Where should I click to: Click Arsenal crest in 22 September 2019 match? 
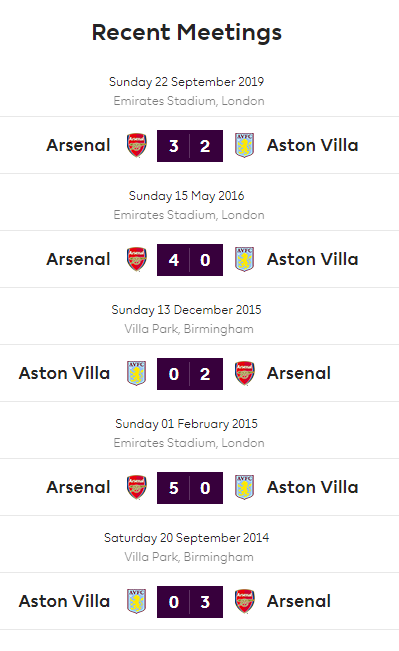[x=137, y=145]
